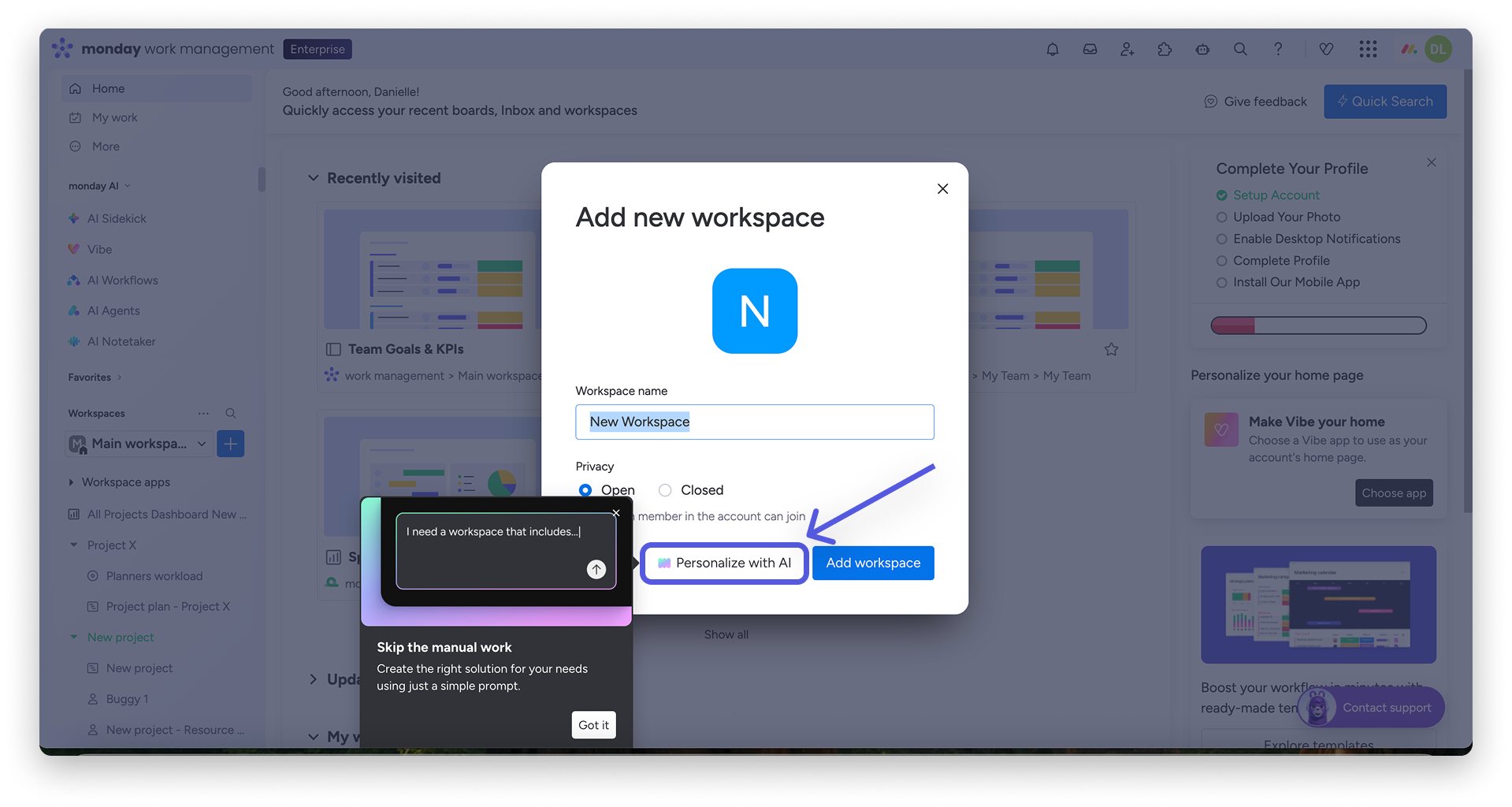Click the Quick Search button
The width and height of the screenshot is (1512, 807).
(x=1385, y=102)
